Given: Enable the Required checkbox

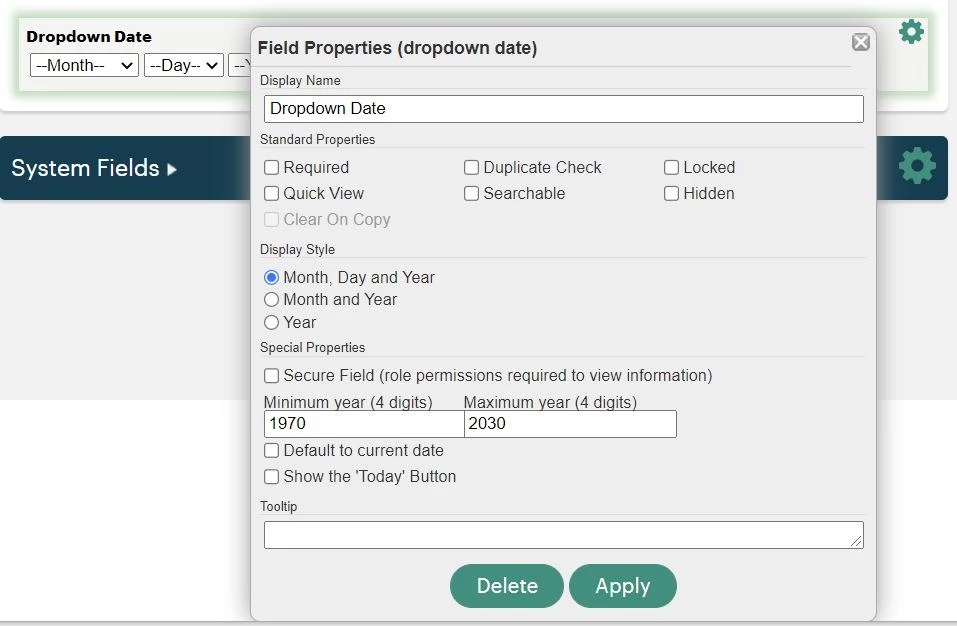Looking at the screenshot, I should 272,167.
